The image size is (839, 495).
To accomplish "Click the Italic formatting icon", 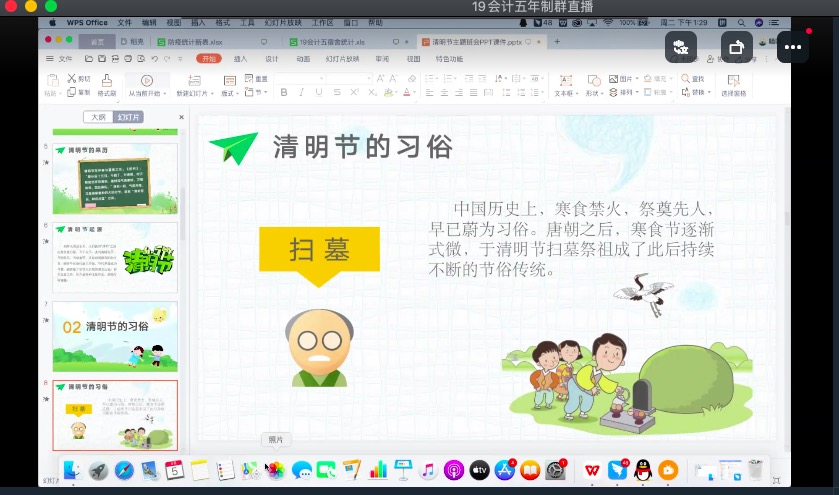I will click(300, 93).
